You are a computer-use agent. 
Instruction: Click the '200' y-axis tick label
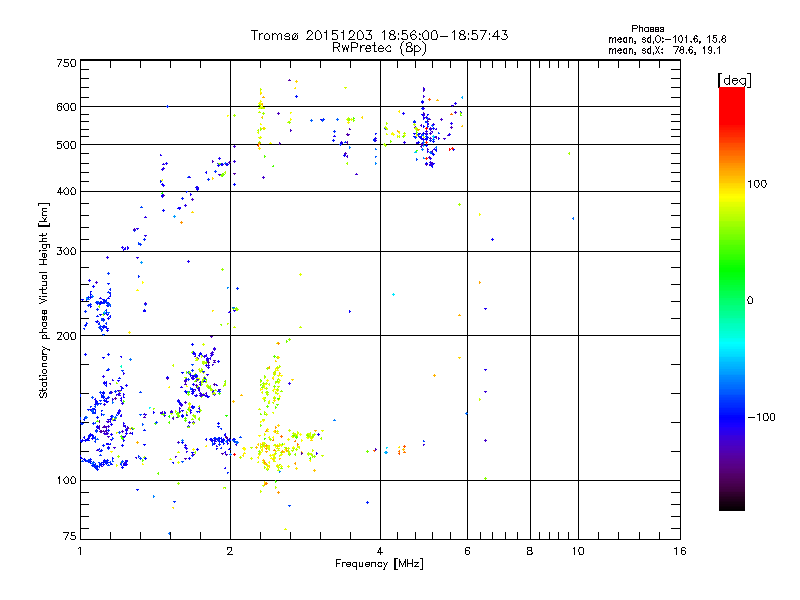(x=66, y=336)
